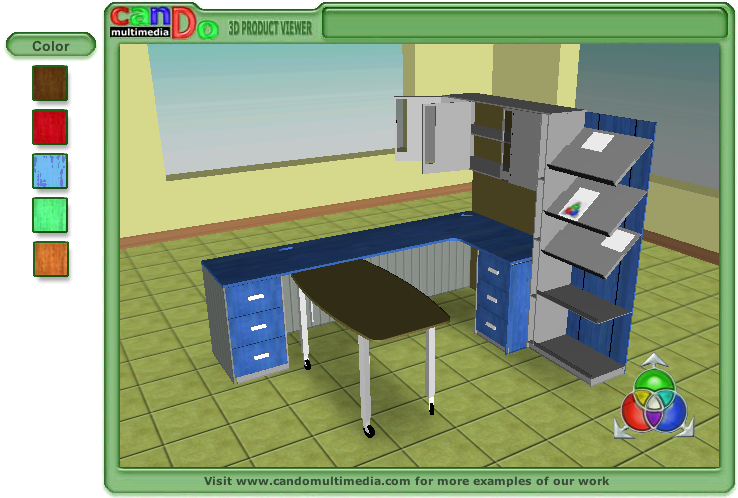Click the blue L-shaped desktop surface
The width and height of the screenshot is (738, 498).
pos(367,247)
